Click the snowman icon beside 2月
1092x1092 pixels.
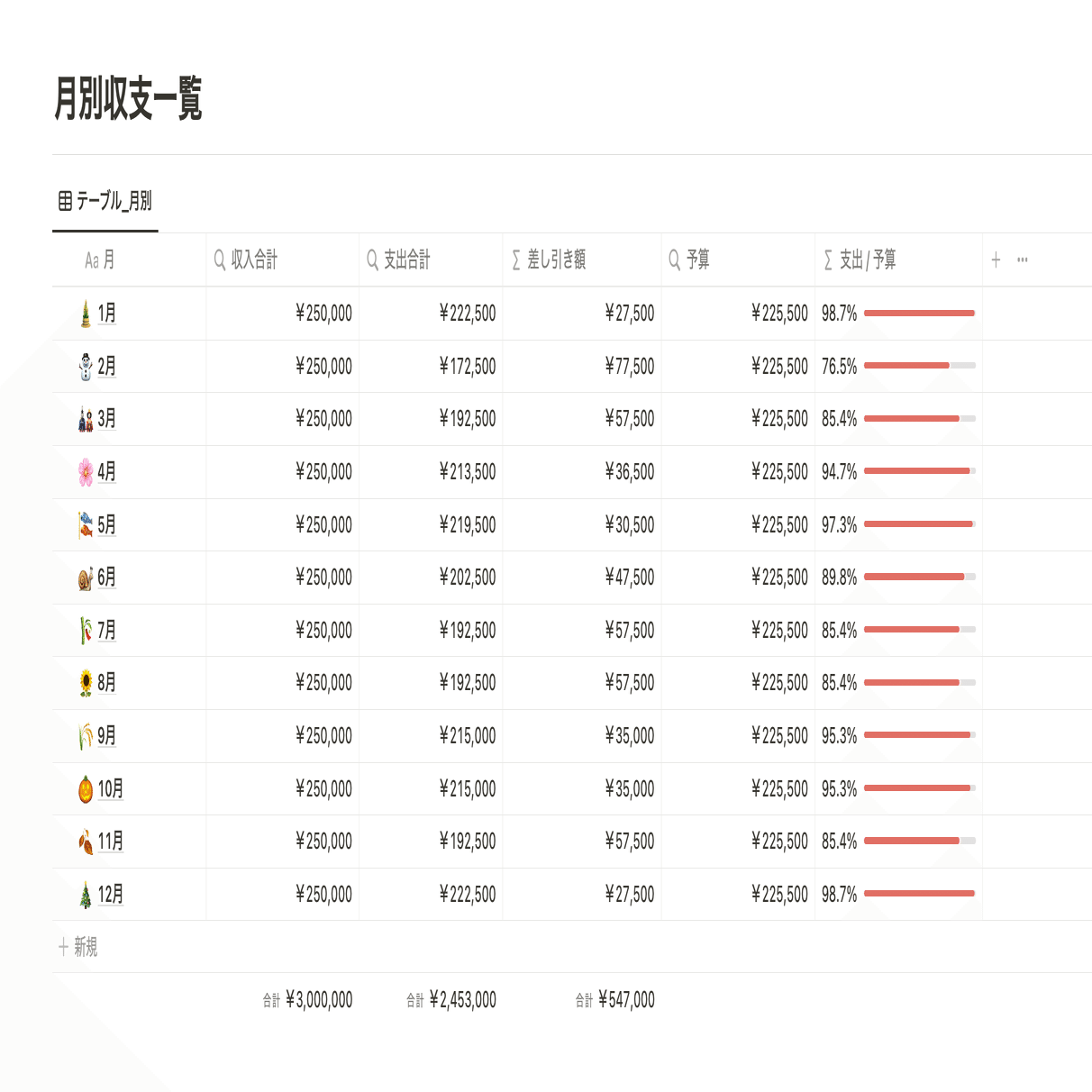86,367
